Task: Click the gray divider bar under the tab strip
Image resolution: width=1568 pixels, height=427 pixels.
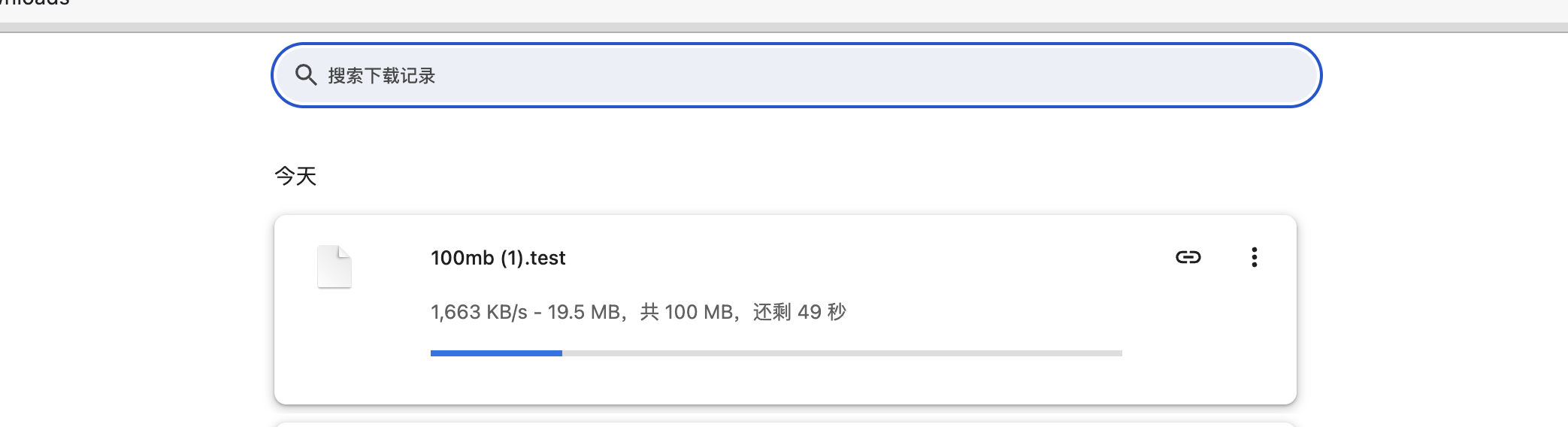Action: (x=784, y=28)
